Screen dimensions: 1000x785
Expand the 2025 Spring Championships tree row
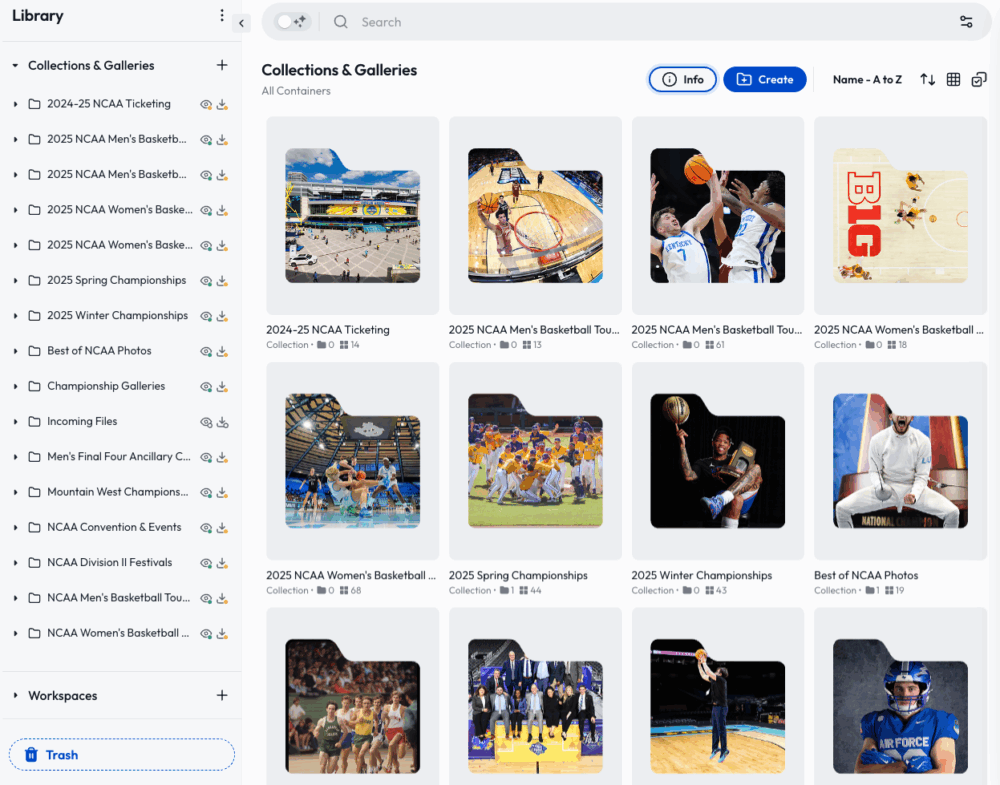15,281
